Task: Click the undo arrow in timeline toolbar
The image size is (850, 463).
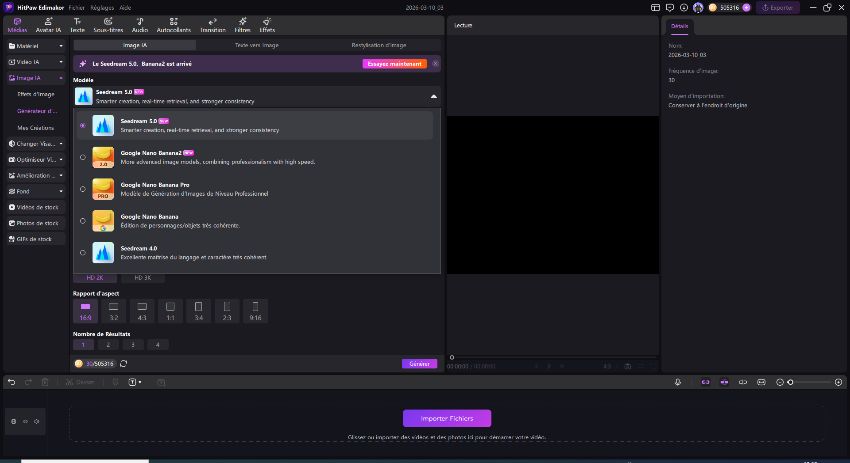Action: pyautogui.click(x=11, y=382)
